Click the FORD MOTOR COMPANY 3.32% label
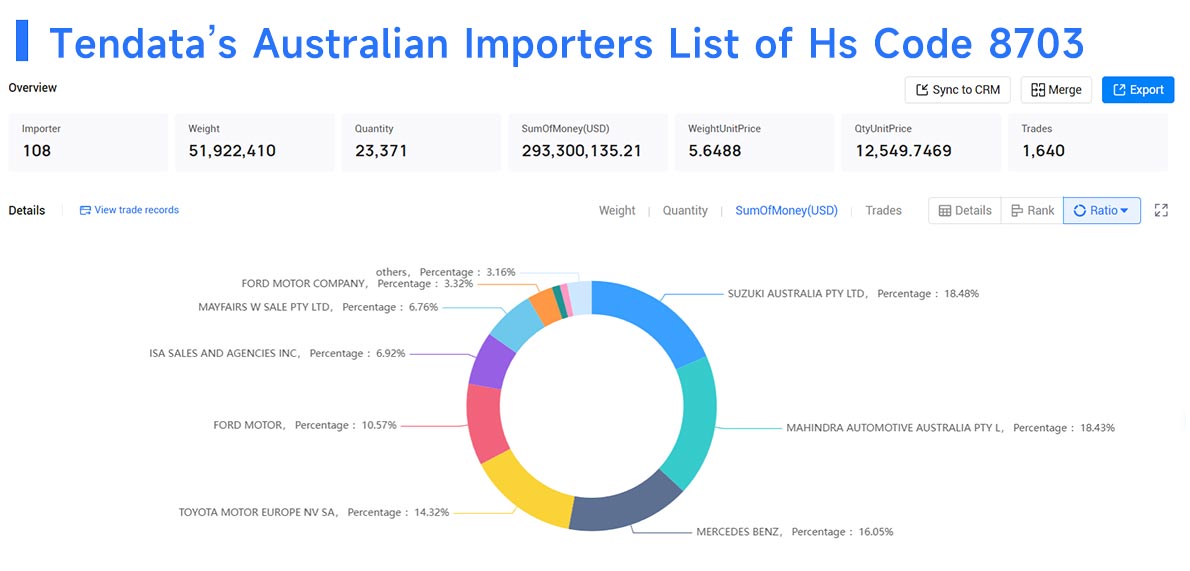 [357, 283]
